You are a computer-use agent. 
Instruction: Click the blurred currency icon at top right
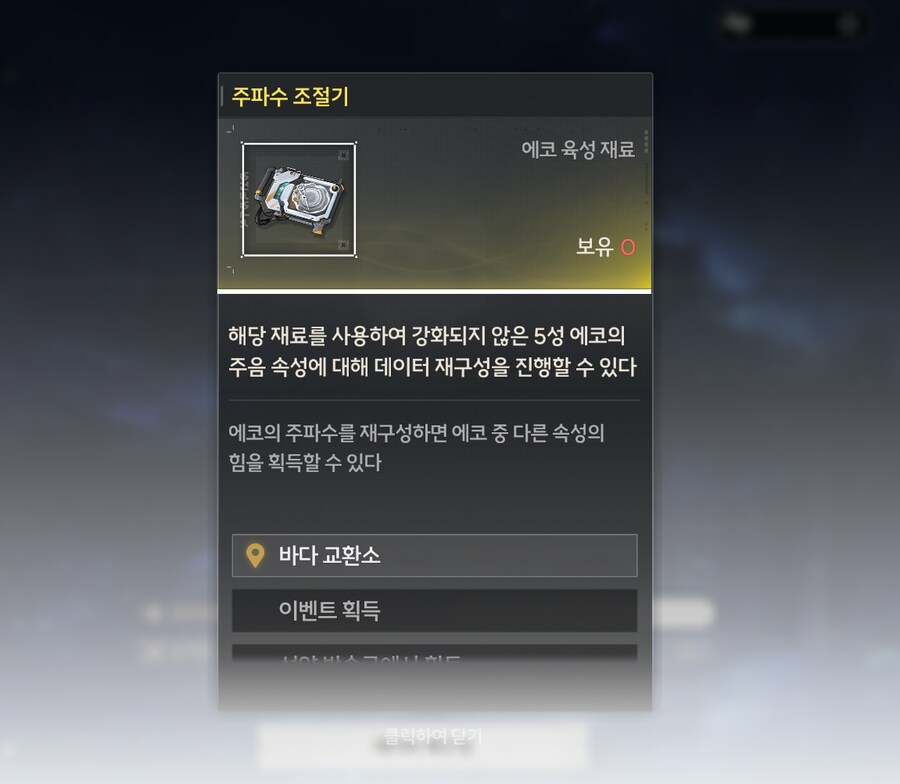[737, 24]
